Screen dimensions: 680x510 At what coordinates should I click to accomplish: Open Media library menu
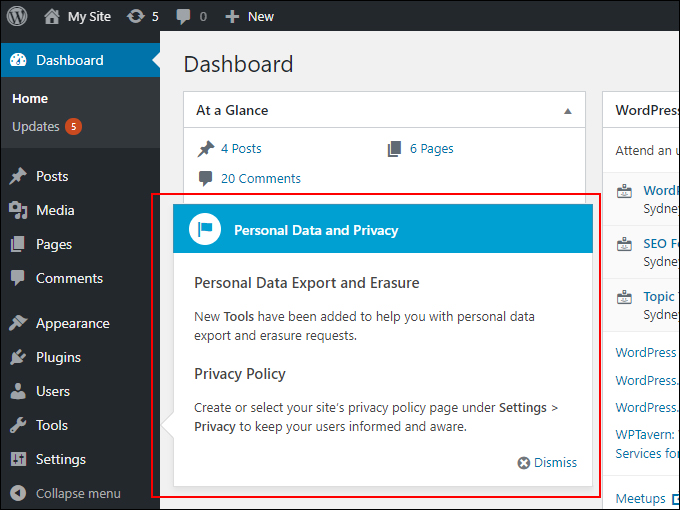click(x=55, y=210)
